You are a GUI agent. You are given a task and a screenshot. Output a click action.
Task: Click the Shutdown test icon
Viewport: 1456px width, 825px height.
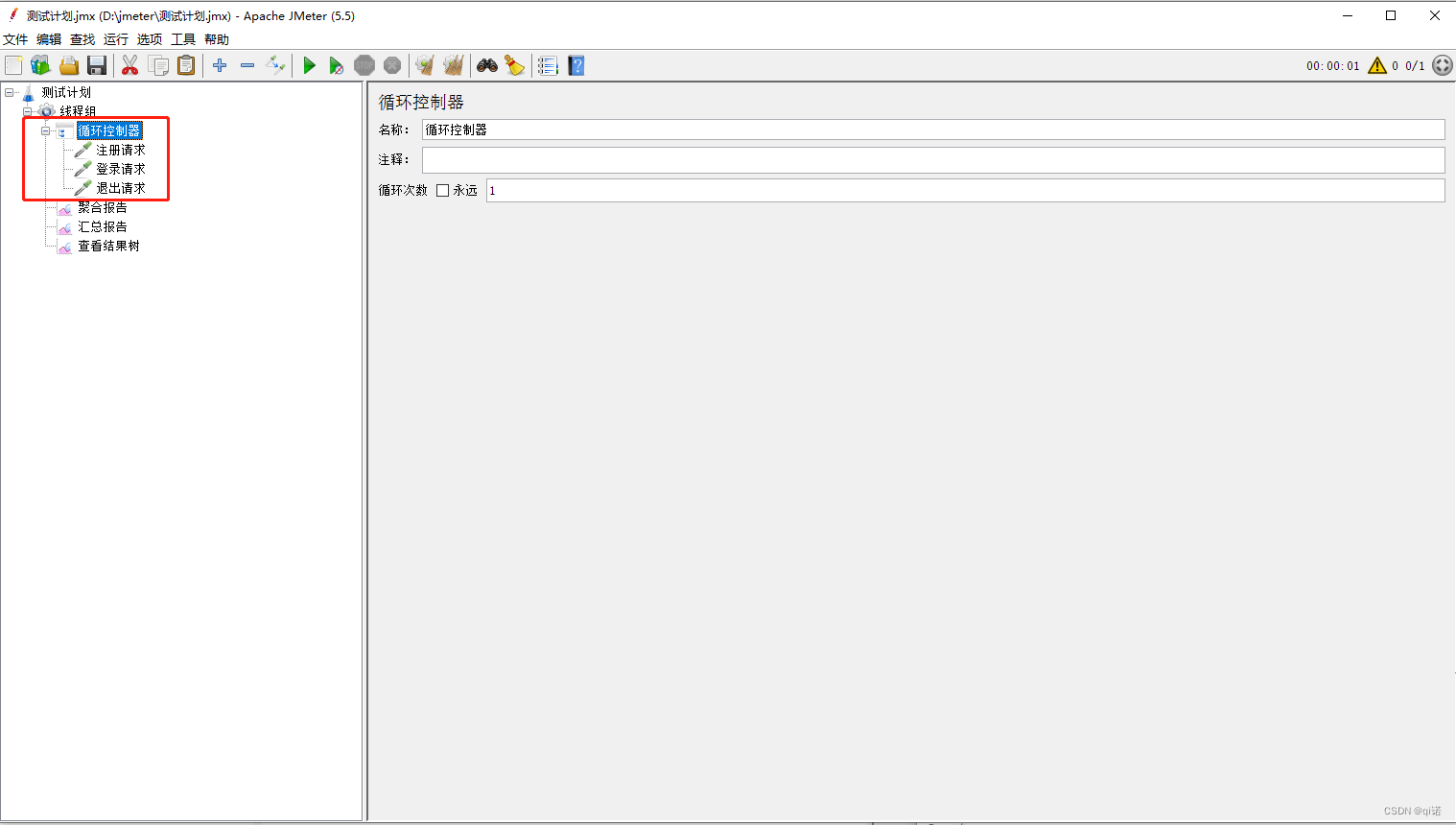tap(392, 65)
